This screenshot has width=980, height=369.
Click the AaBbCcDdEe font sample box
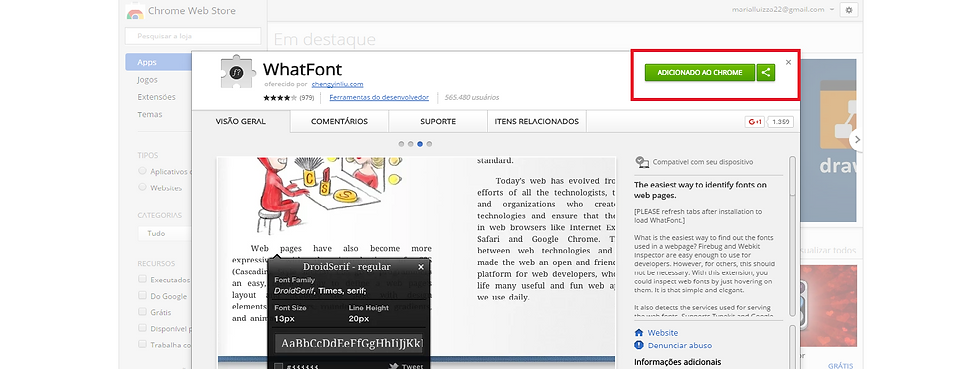(x=349, y=343)
